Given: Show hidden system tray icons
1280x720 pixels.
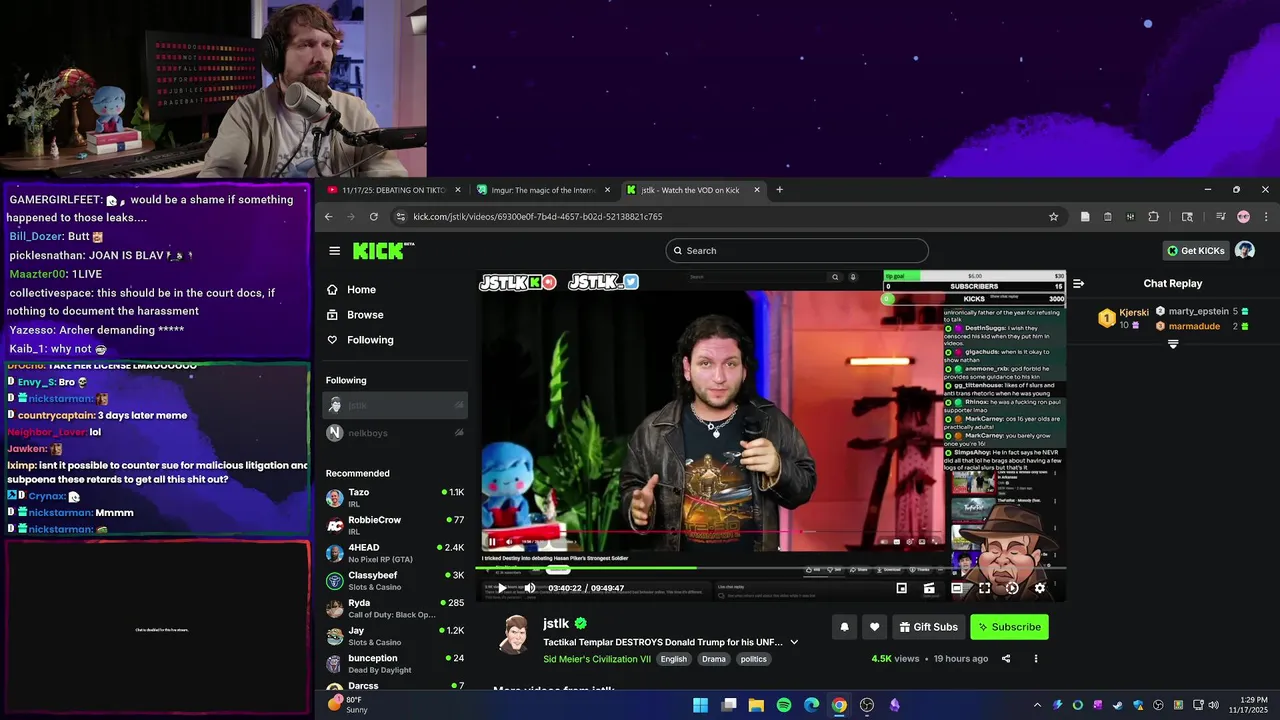Looking at the screenshot, I should tap(1037, 705).
